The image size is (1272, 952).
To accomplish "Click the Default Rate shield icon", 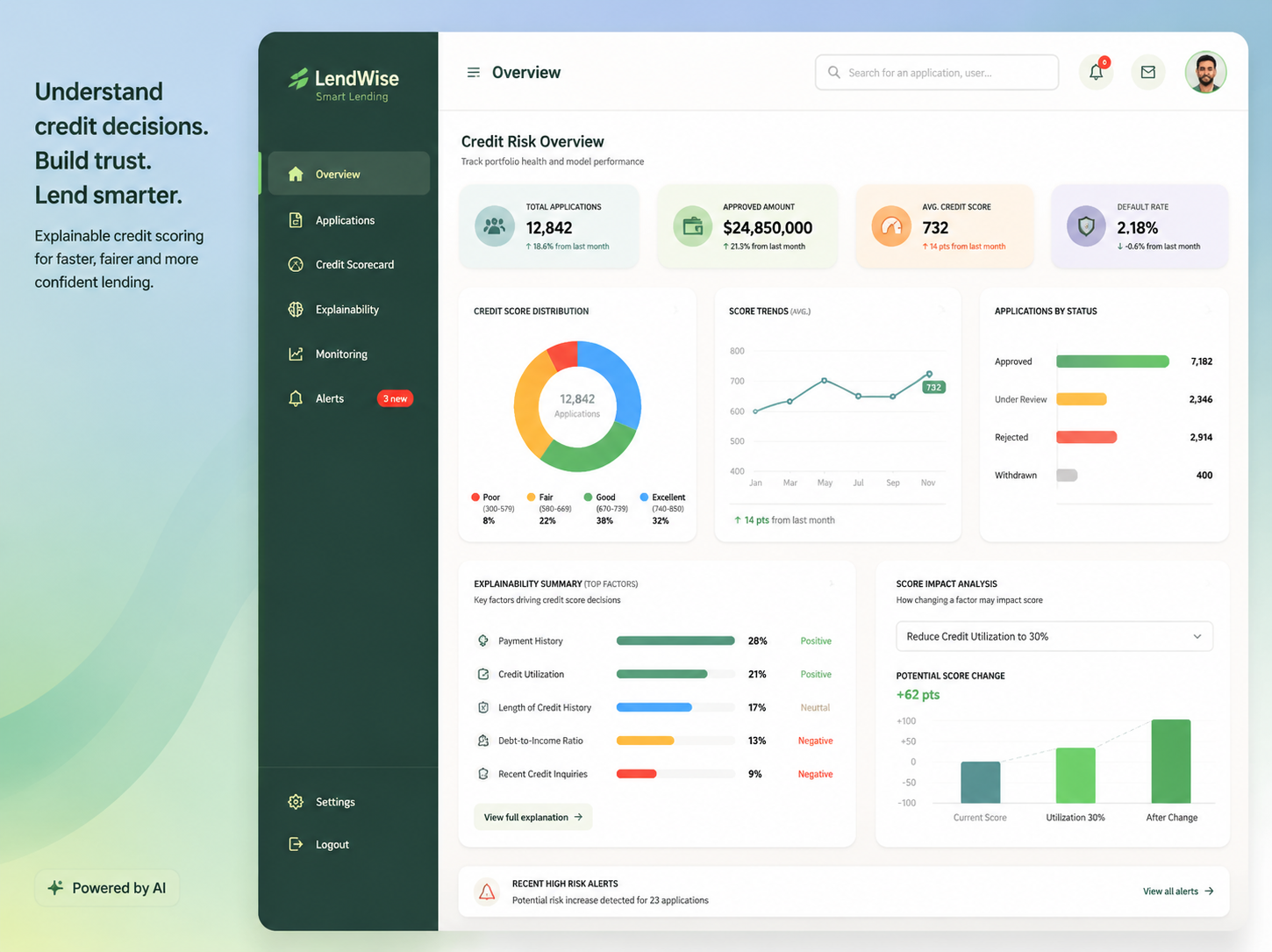I will [x=1086, y=226].
